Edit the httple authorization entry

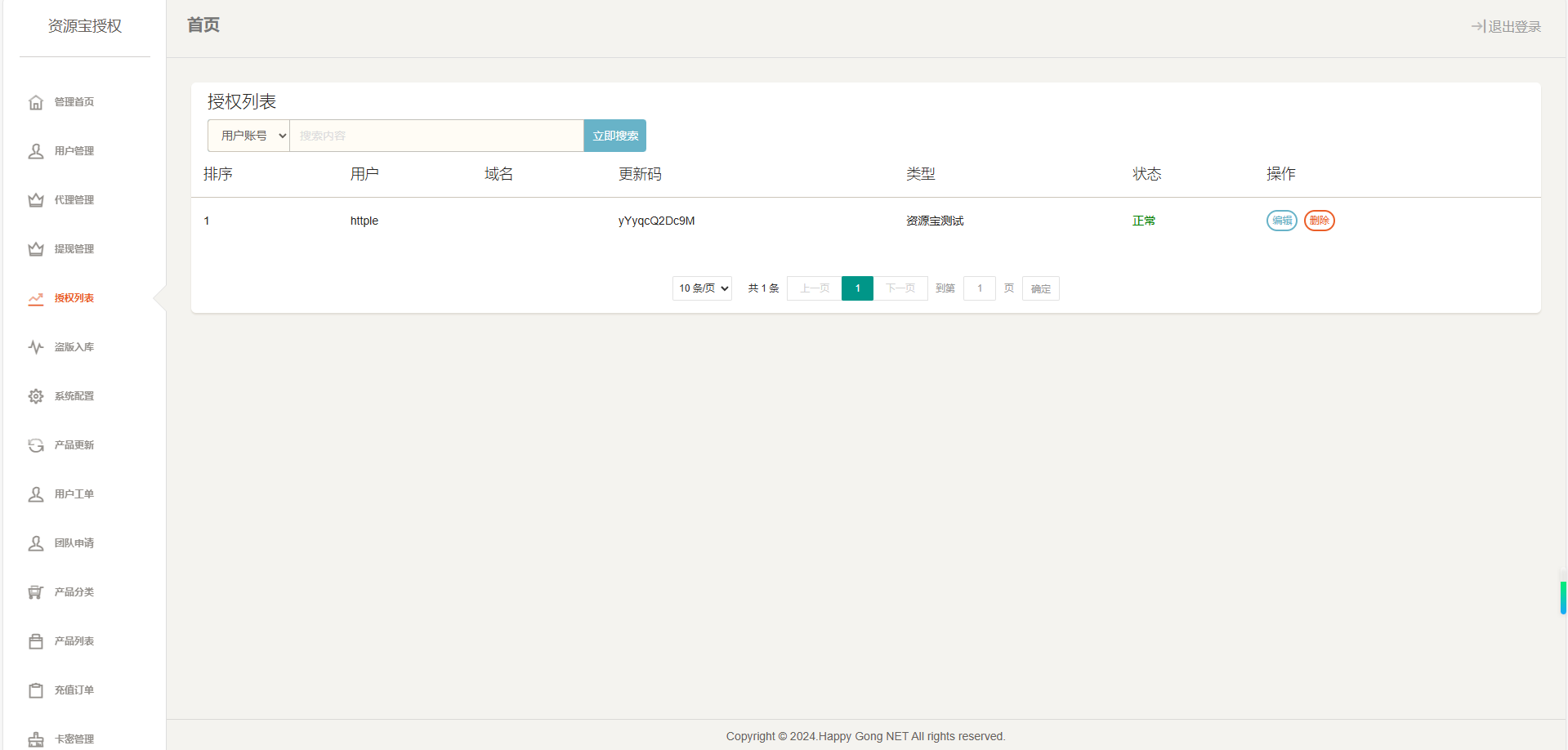[1280, 221]
